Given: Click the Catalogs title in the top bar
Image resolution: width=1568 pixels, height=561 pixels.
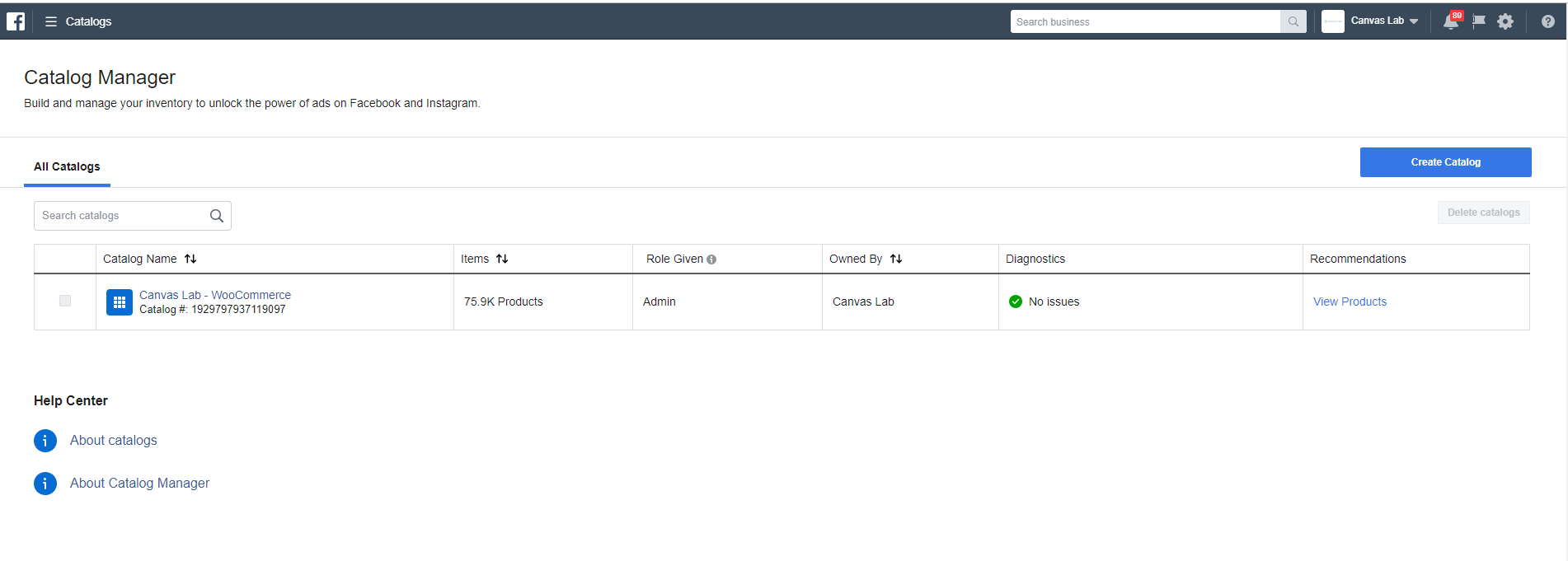Looking at the screenshot, I should (88, 21).
